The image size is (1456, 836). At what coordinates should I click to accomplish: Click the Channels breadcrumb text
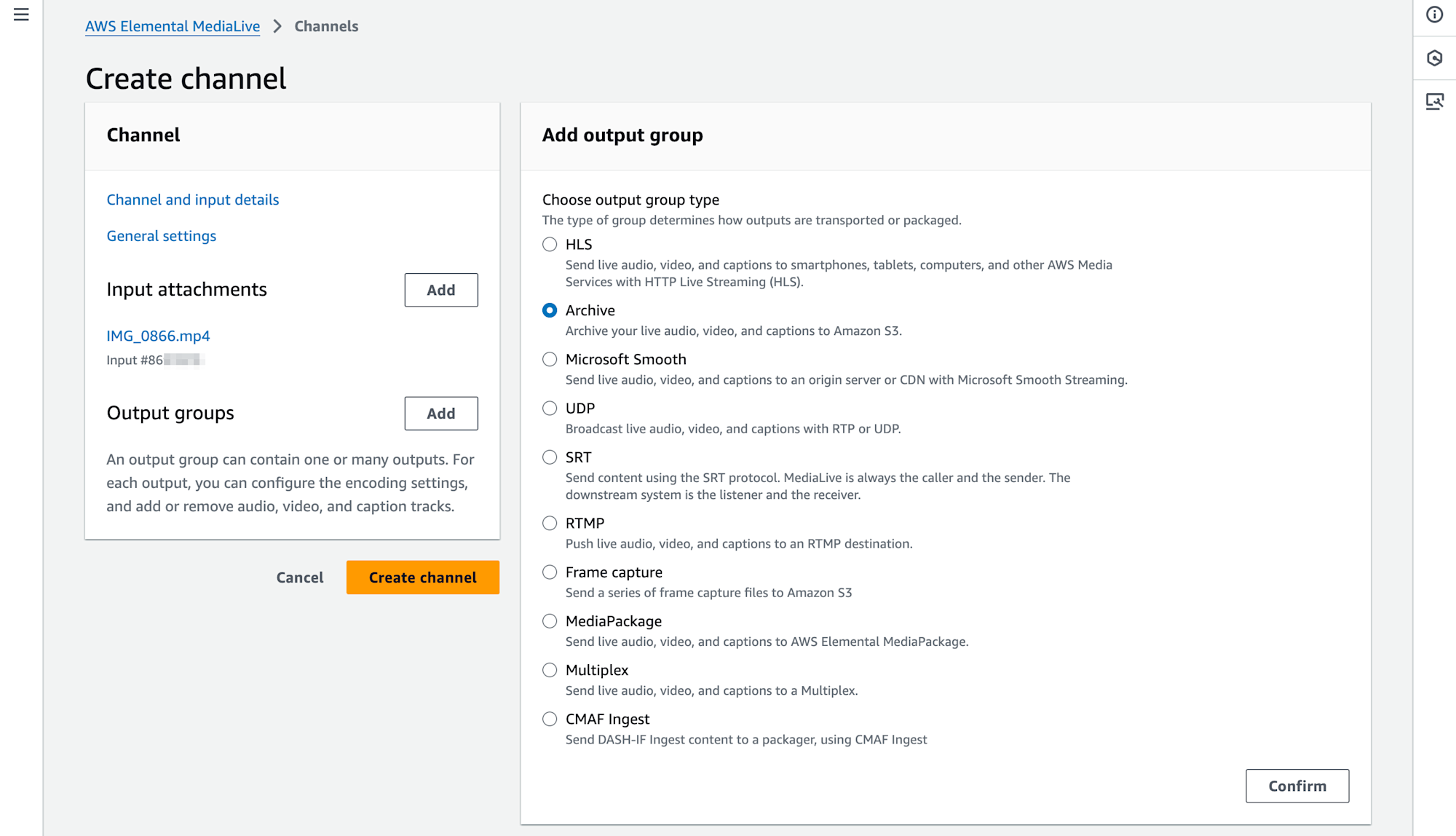click(x=326, y=26)
